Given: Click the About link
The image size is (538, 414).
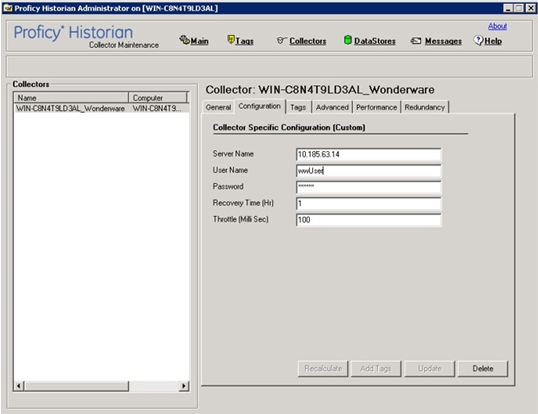Looking at the screenshot, I should pyautogui.click(x=498, y=26).
